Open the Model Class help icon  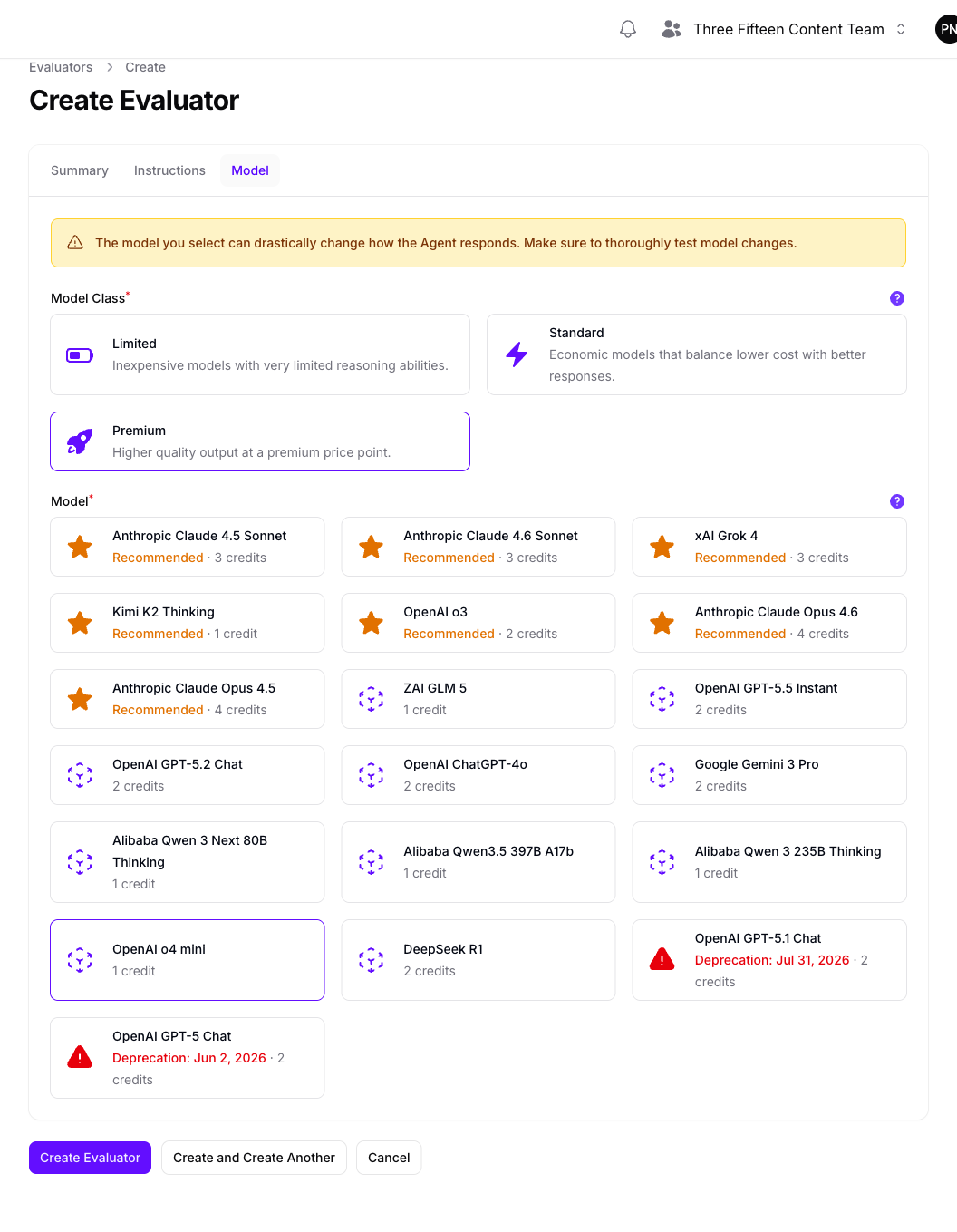(897, 298)
